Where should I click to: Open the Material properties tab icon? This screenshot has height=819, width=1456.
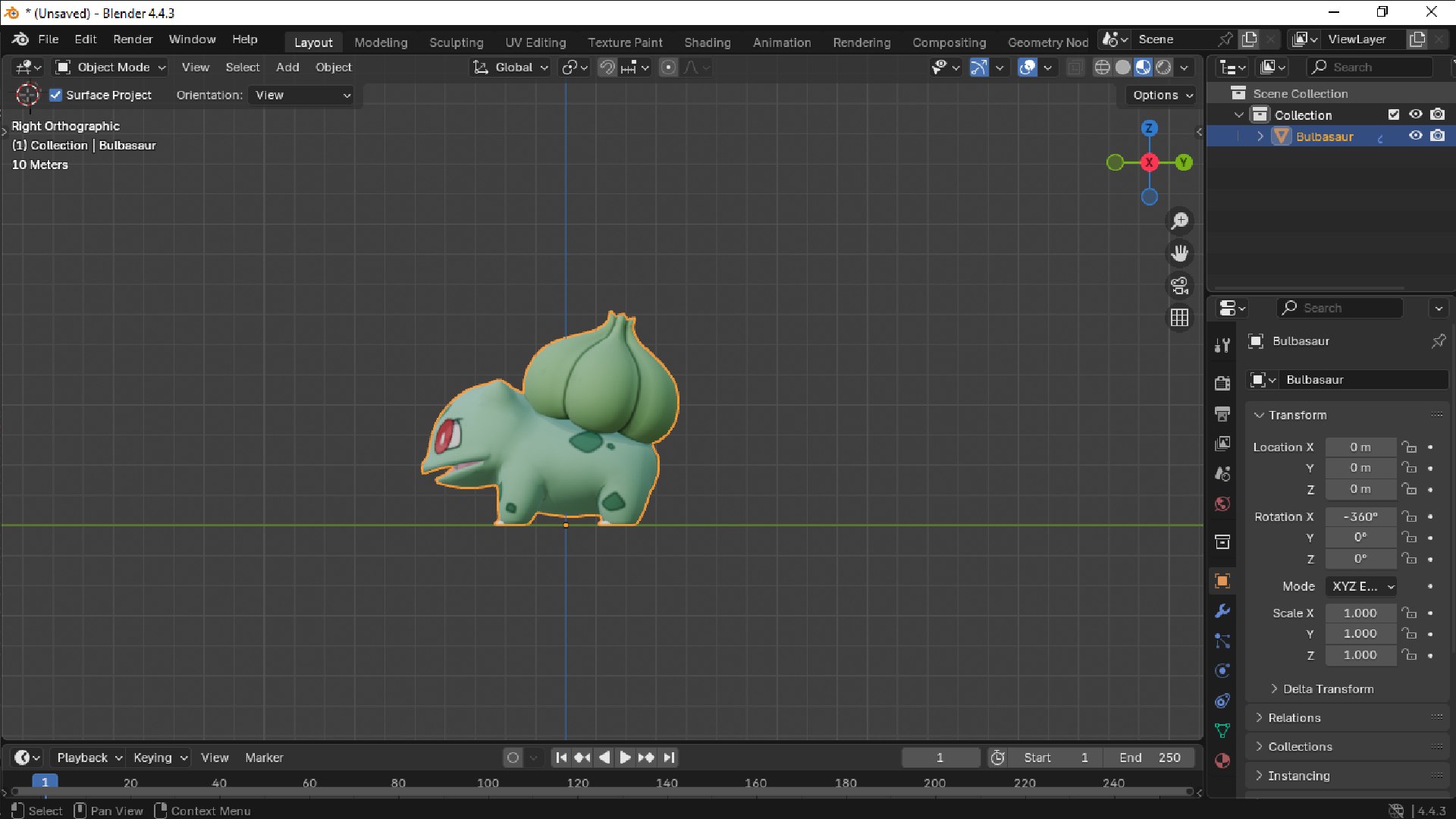pos(1222,761)
